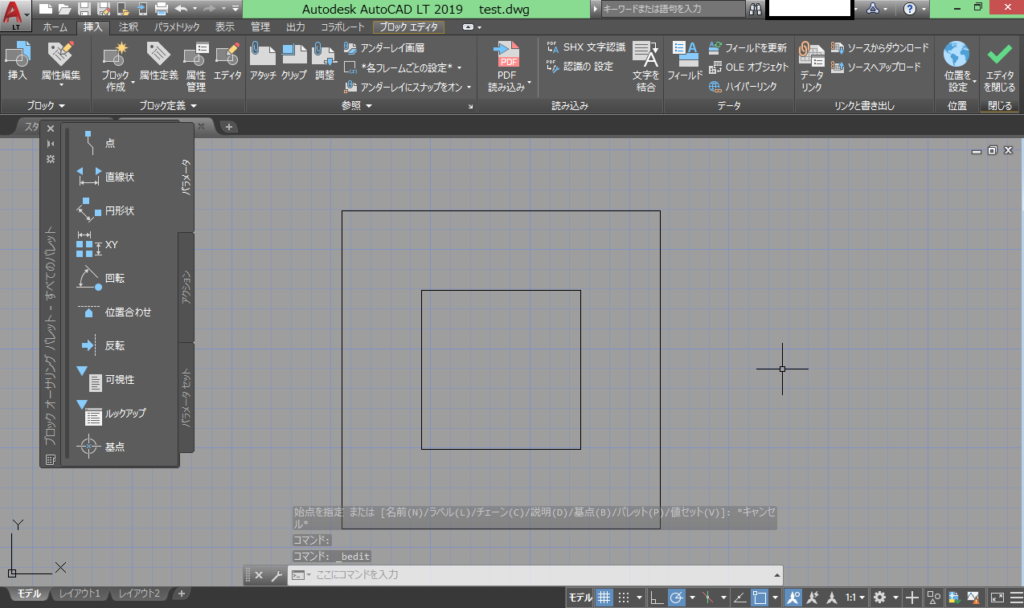Toggle annotation auto-scale icon in status bar
This screenshot has width=1024, height=608.
[x=812, y=597]
